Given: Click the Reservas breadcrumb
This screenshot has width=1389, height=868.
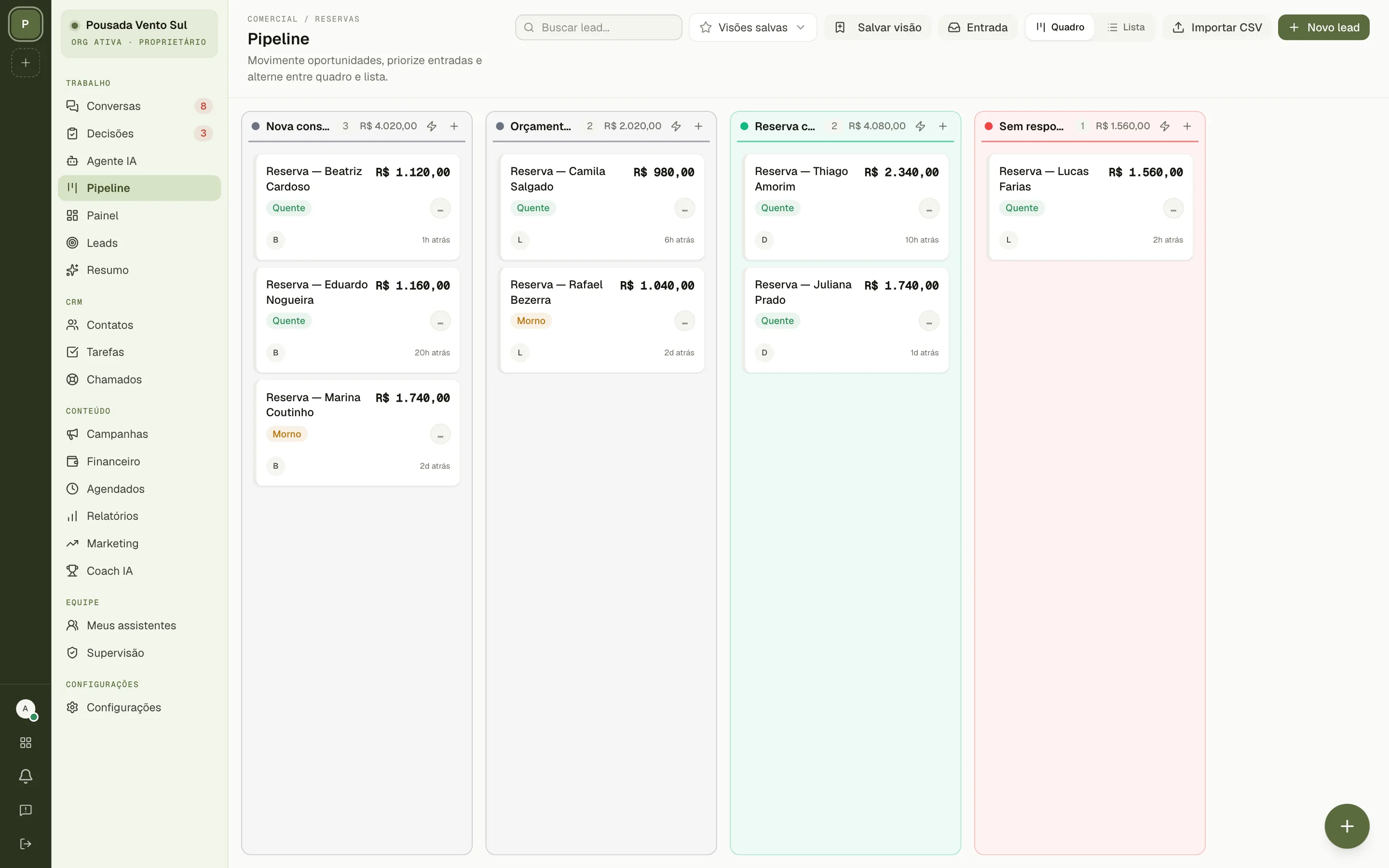Looking at the screenshot, I should [x=337, y=19].
